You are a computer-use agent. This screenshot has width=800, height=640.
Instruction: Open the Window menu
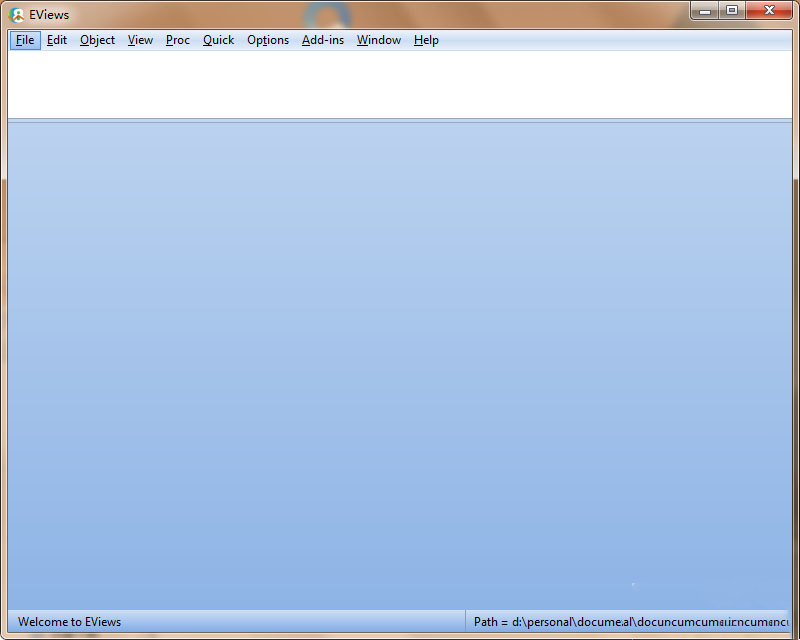coord(378,40)
